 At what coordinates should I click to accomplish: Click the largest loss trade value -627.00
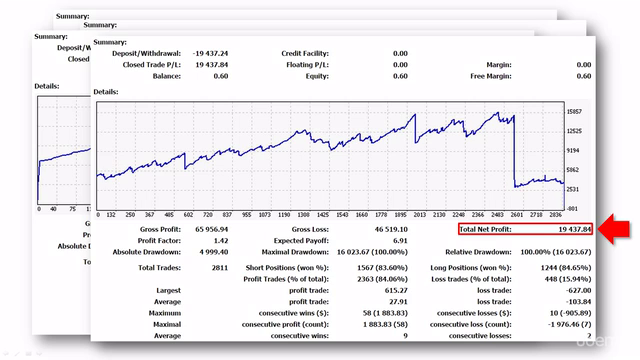point(579,291)
